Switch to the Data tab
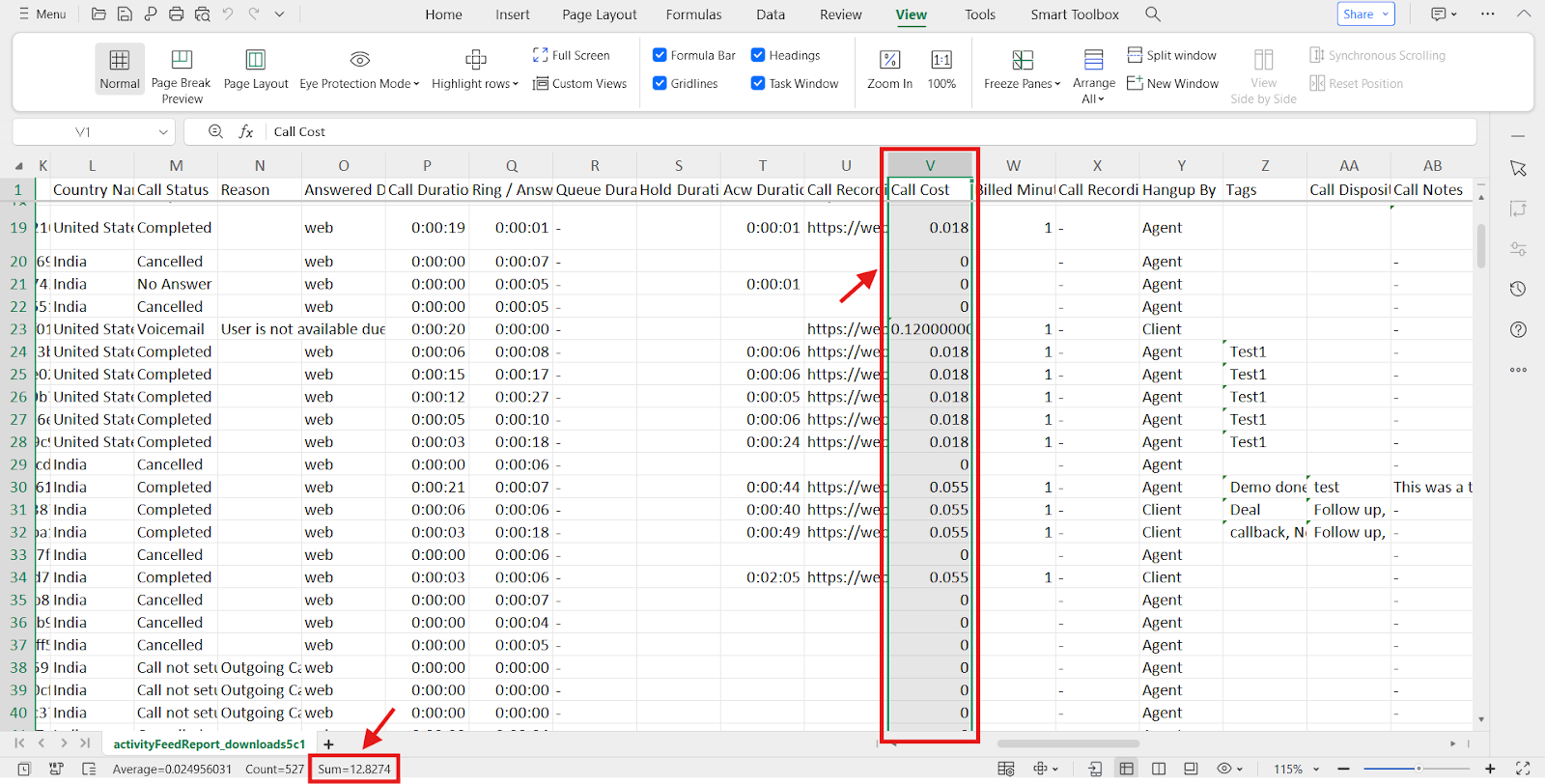 pyautogui.click(x=771, y=14)
